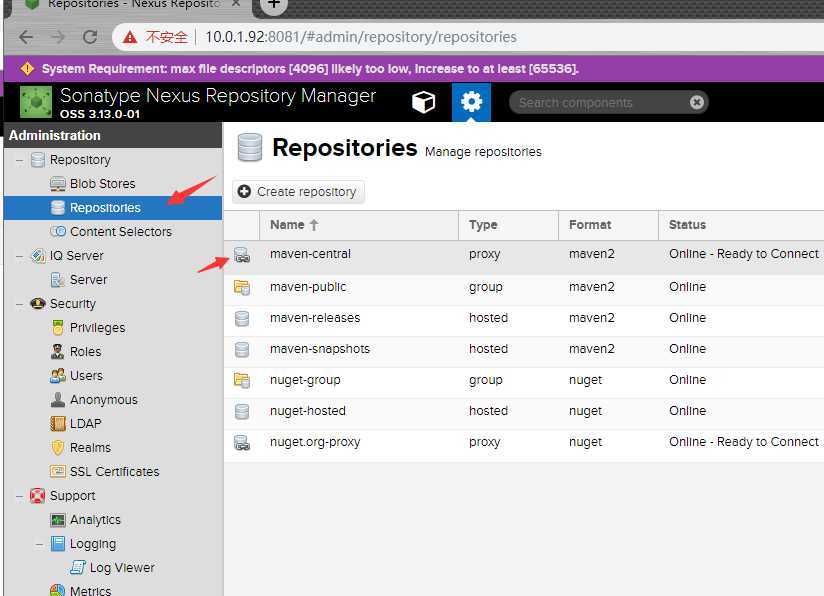Click the Create repository button

coord(298,192)
